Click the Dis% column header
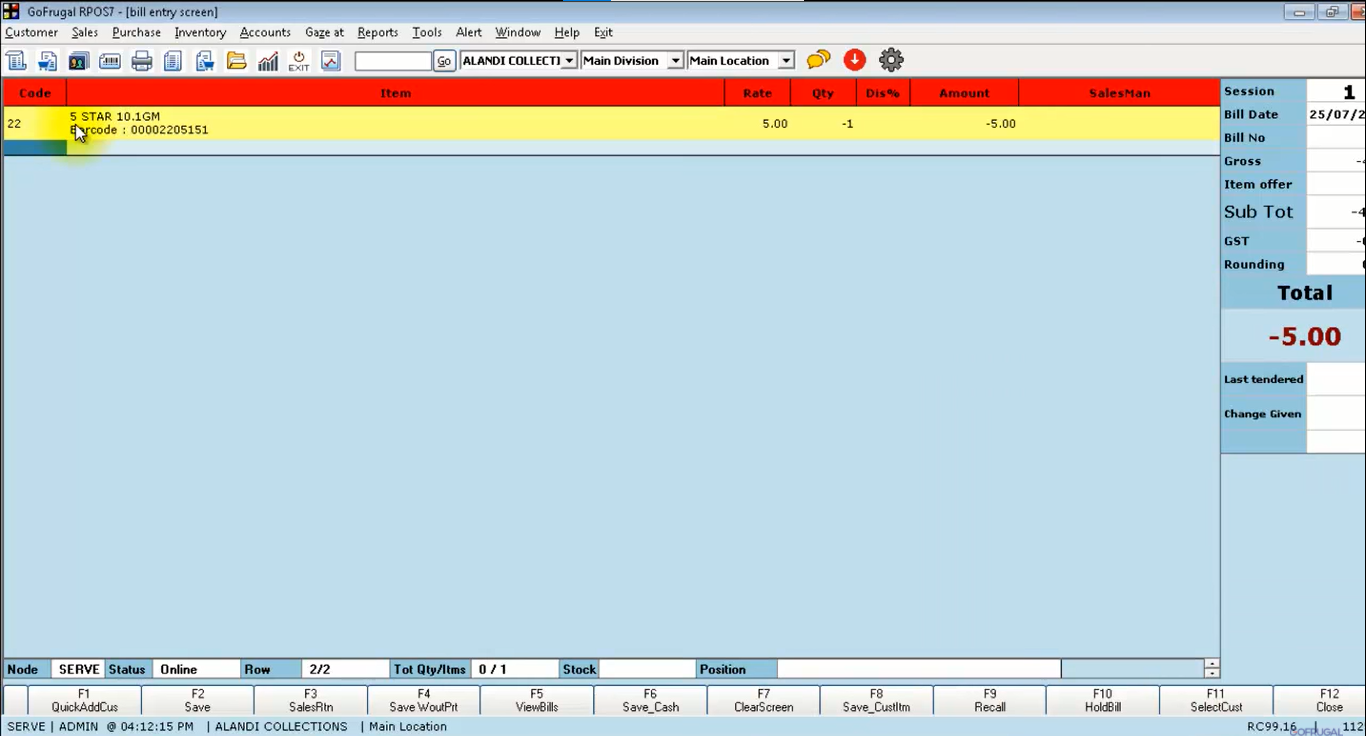The image size is (1366, 736). [x=883, y=93]
